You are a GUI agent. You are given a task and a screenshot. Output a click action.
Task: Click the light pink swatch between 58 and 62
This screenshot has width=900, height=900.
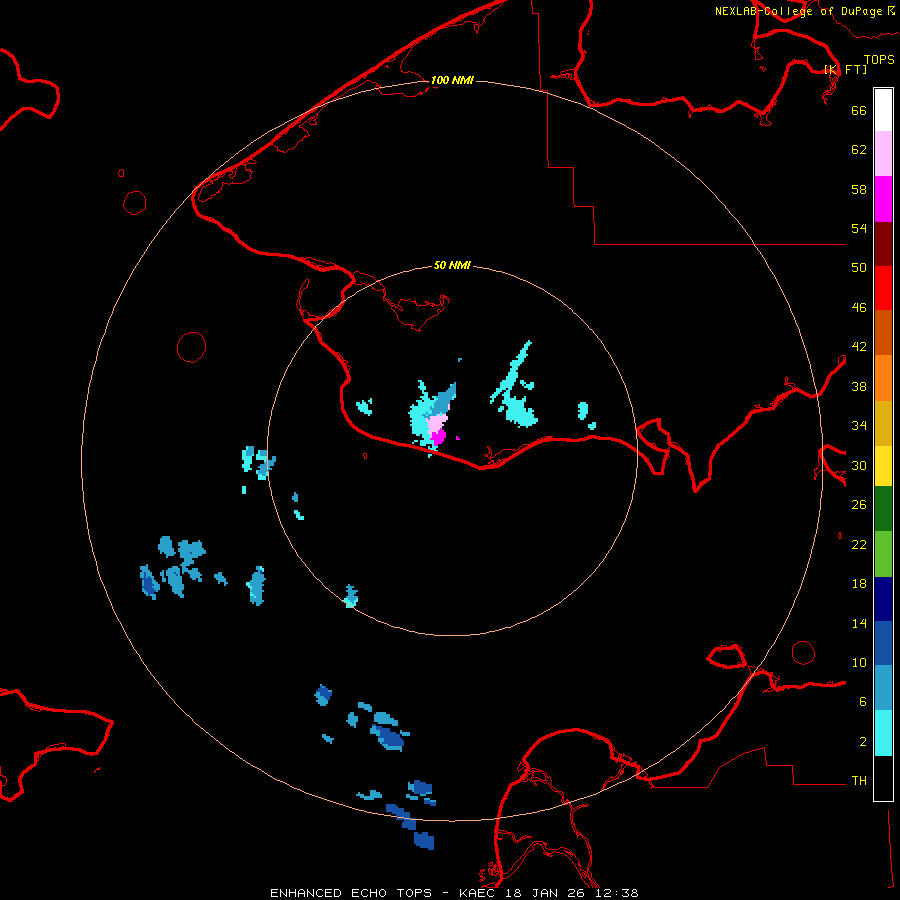click(x=883, y=153)
